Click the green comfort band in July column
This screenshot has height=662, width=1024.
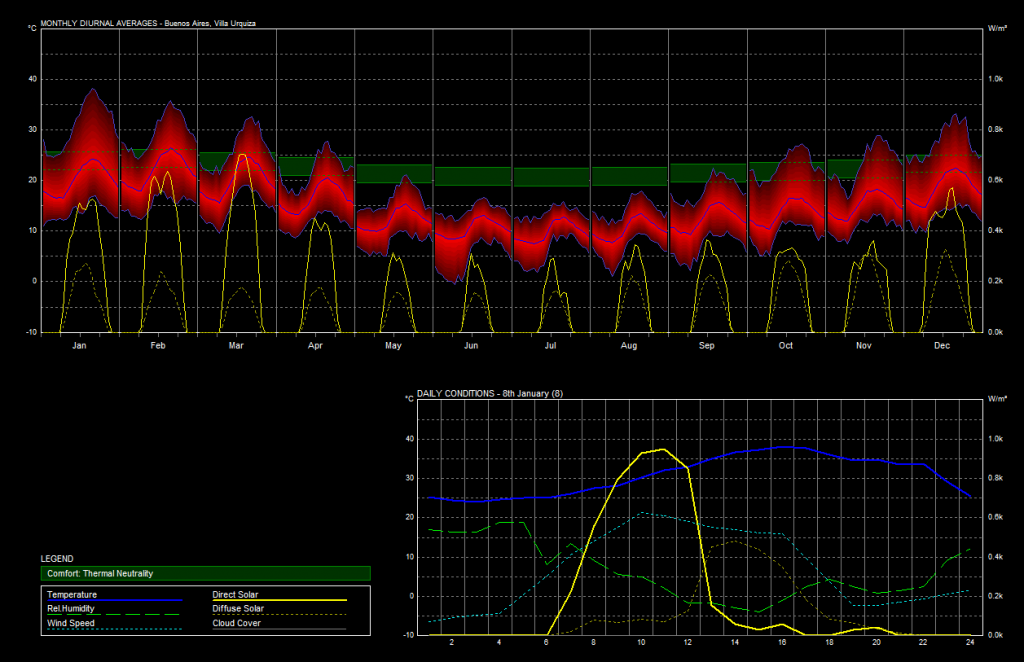pyautogui.click(x=551, y=177)
